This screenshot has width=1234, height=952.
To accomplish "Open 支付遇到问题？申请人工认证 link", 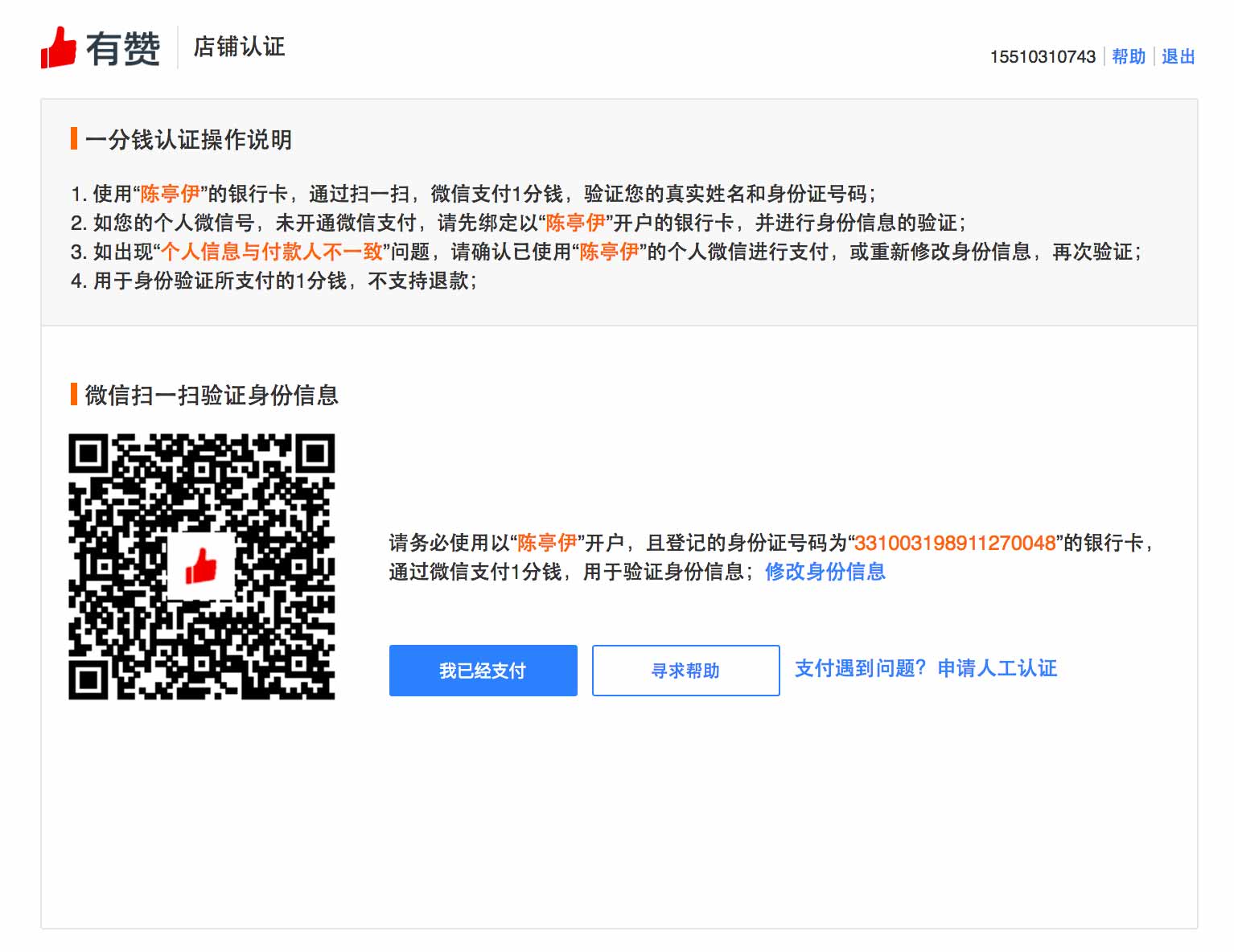I will 926,668.
